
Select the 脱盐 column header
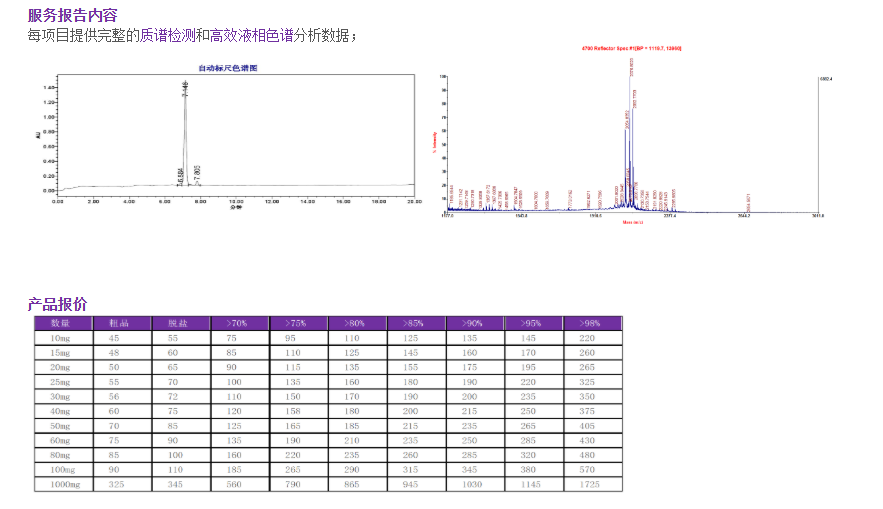click(177, 324)
